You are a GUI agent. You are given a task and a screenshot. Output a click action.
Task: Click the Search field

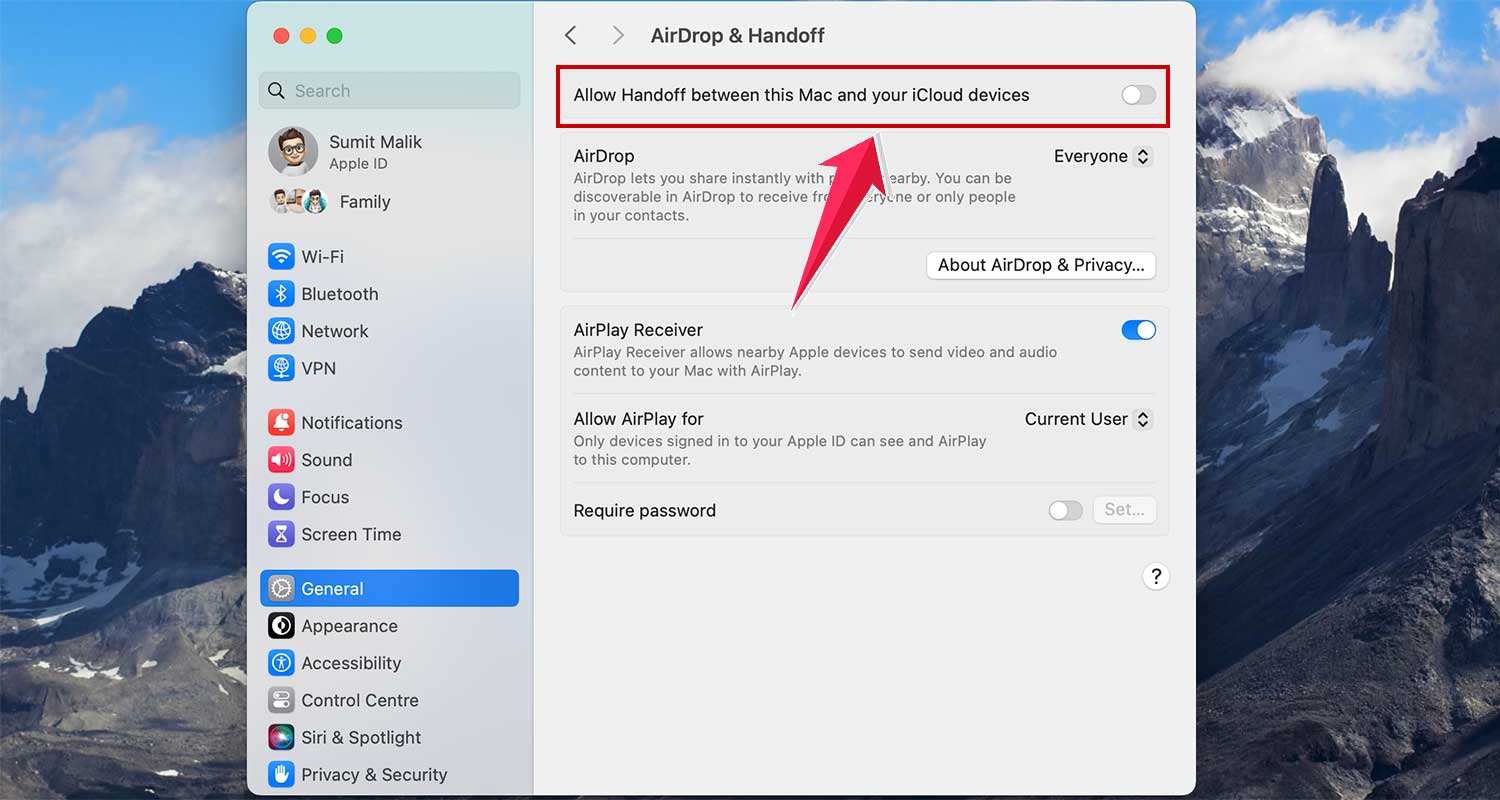click(389, 90)
